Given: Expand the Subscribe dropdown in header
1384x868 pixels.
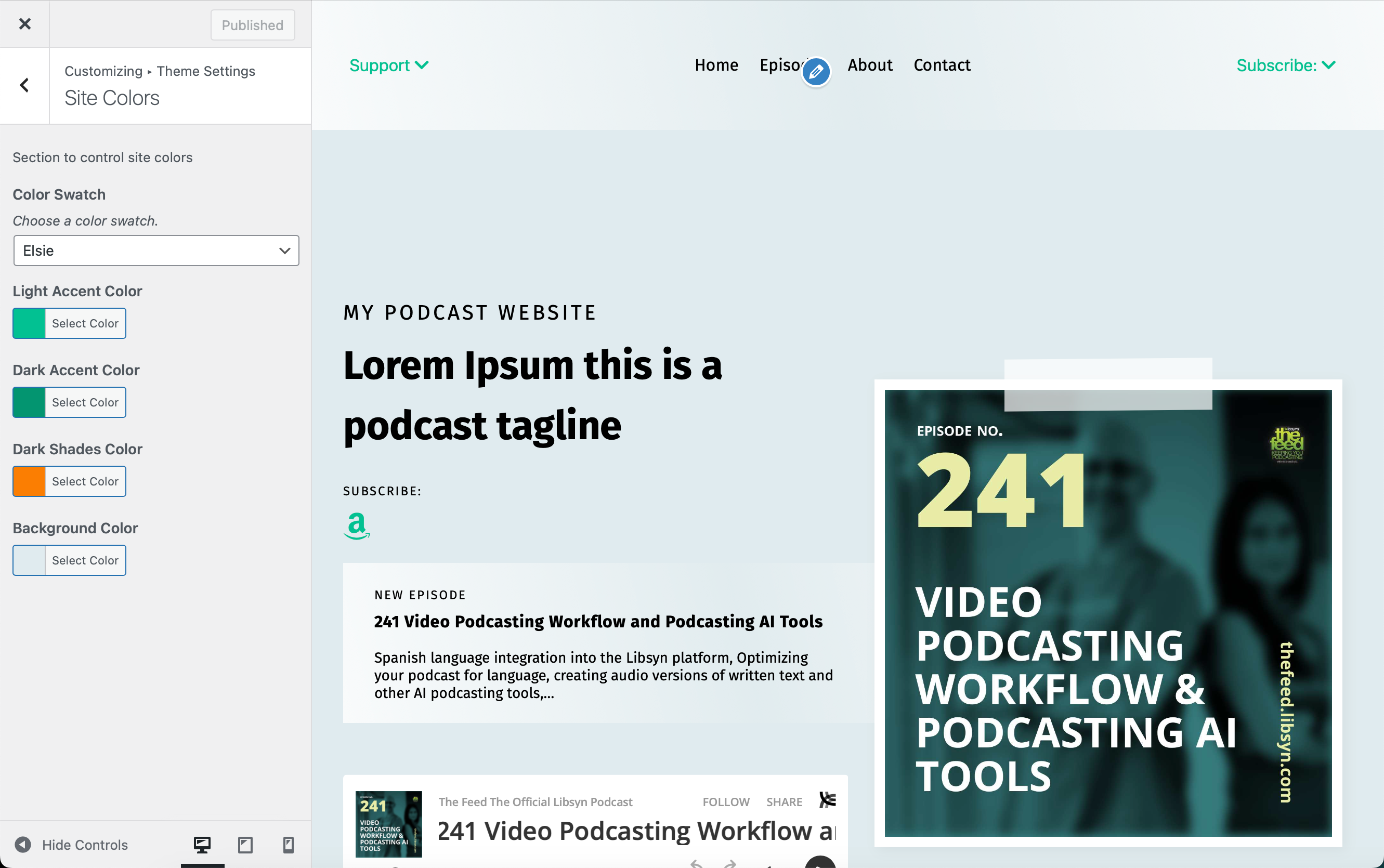Looking at the screenshot, I should pos(1286,65).
